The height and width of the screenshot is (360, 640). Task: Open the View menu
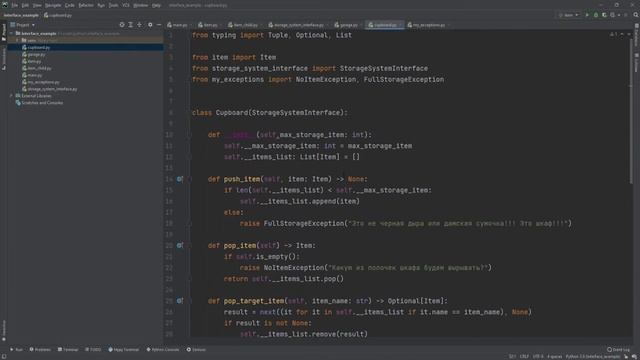[37, 5]
